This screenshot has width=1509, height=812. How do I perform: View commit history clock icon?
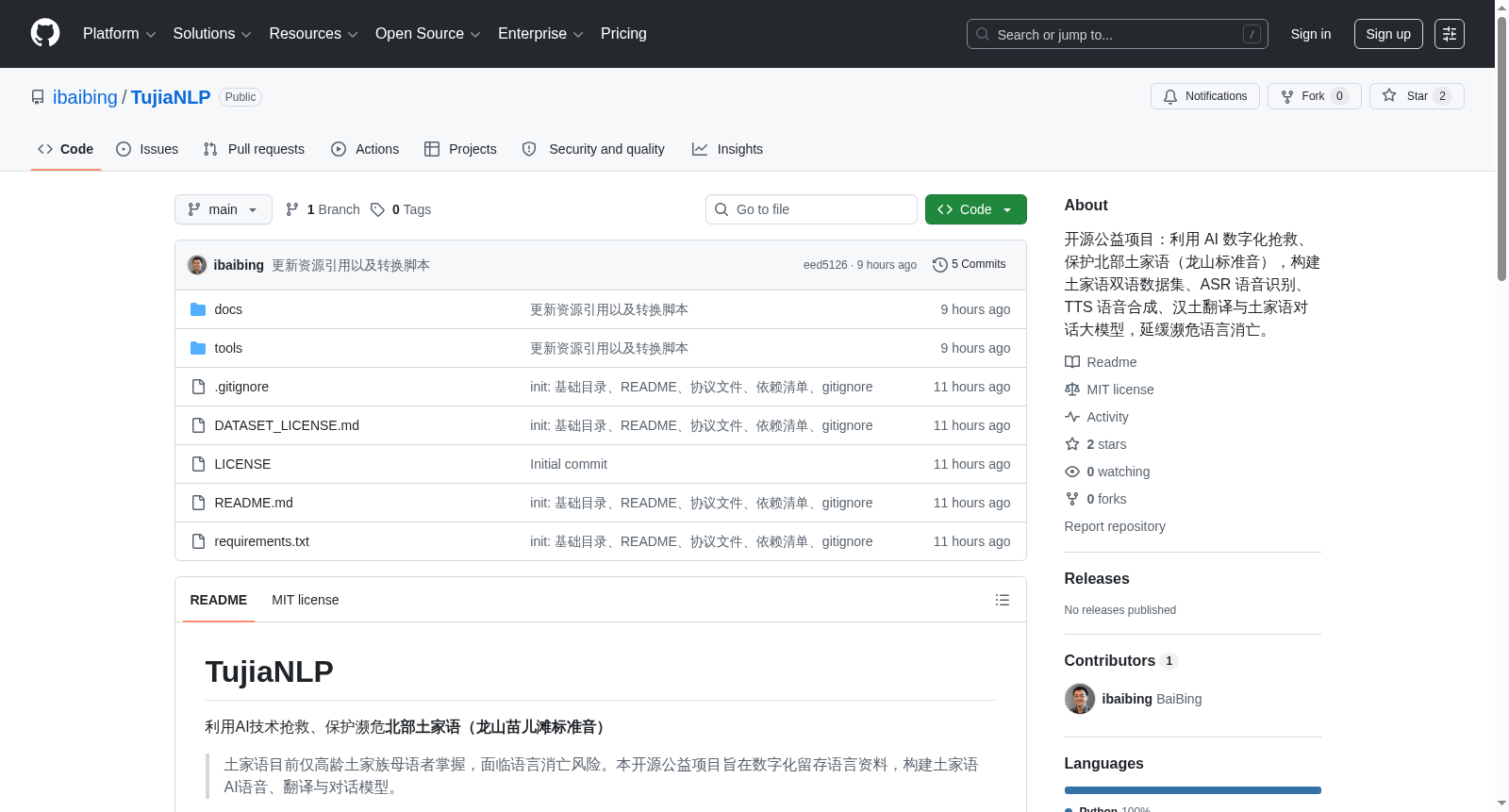[939, 265]
